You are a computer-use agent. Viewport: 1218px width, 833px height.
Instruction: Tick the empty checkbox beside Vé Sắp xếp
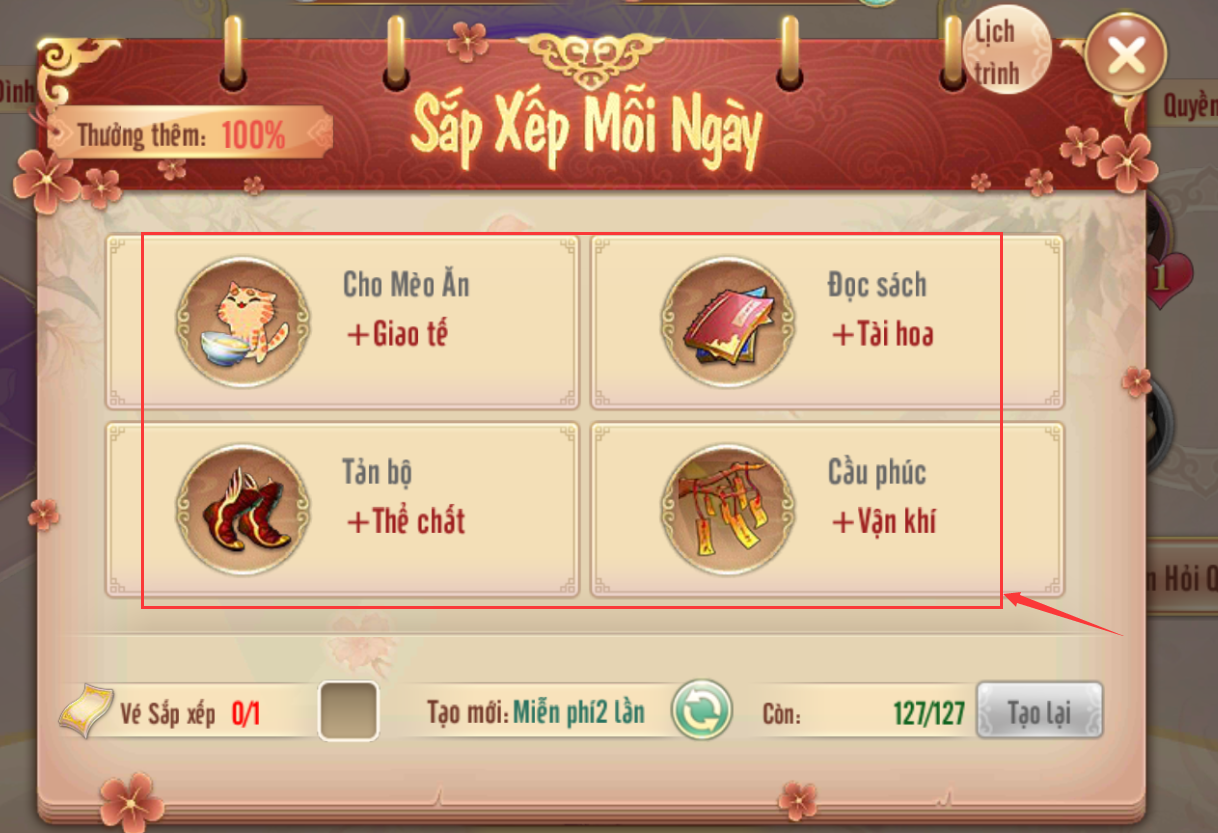coord(348,711)
